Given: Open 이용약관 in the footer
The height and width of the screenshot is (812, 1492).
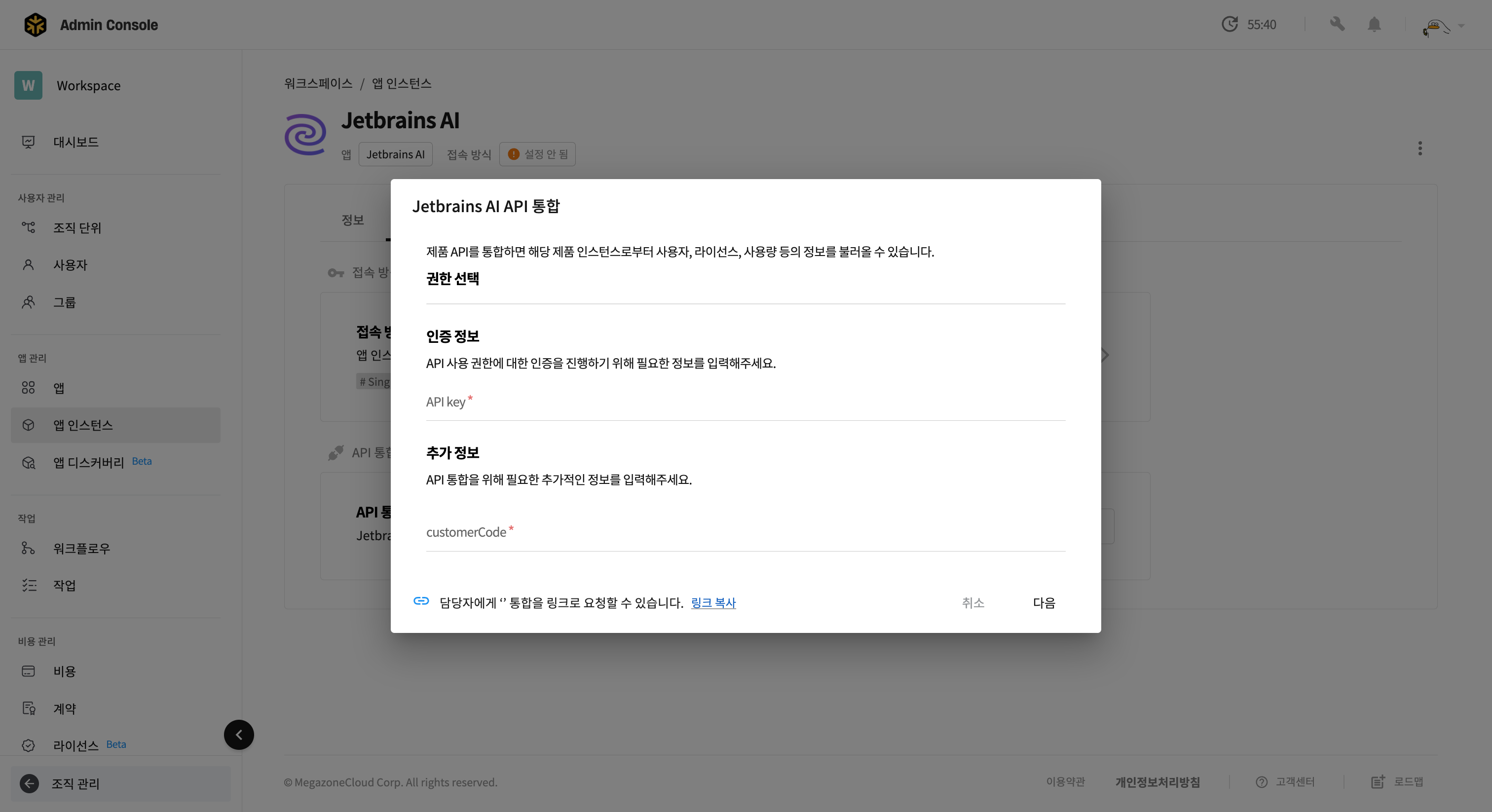Looking at the screenshot, I should coord(1065,782).
